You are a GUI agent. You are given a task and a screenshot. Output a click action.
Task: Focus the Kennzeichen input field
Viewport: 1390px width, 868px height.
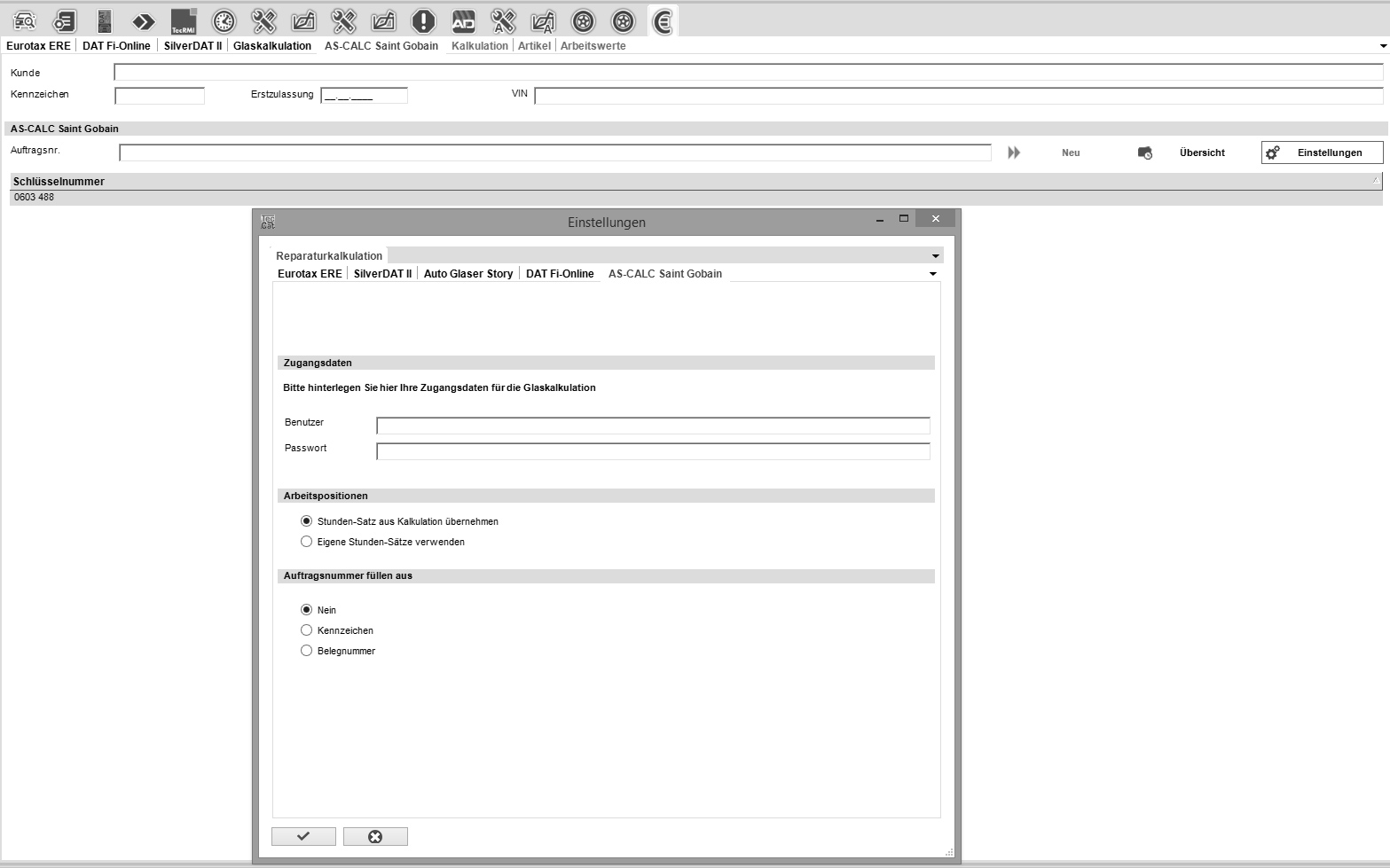point(160,96)
